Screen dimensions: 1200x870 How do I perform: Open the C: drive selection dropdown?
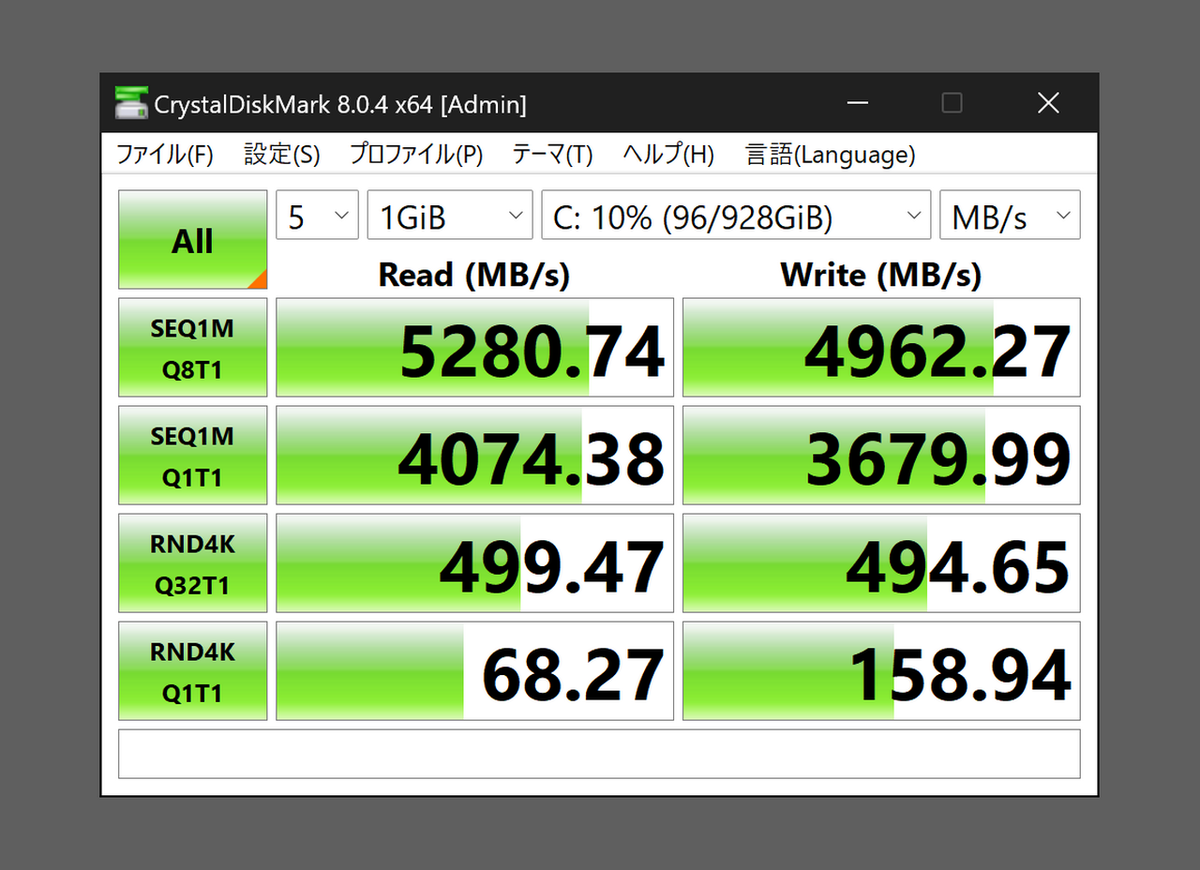tap(736, 215)
